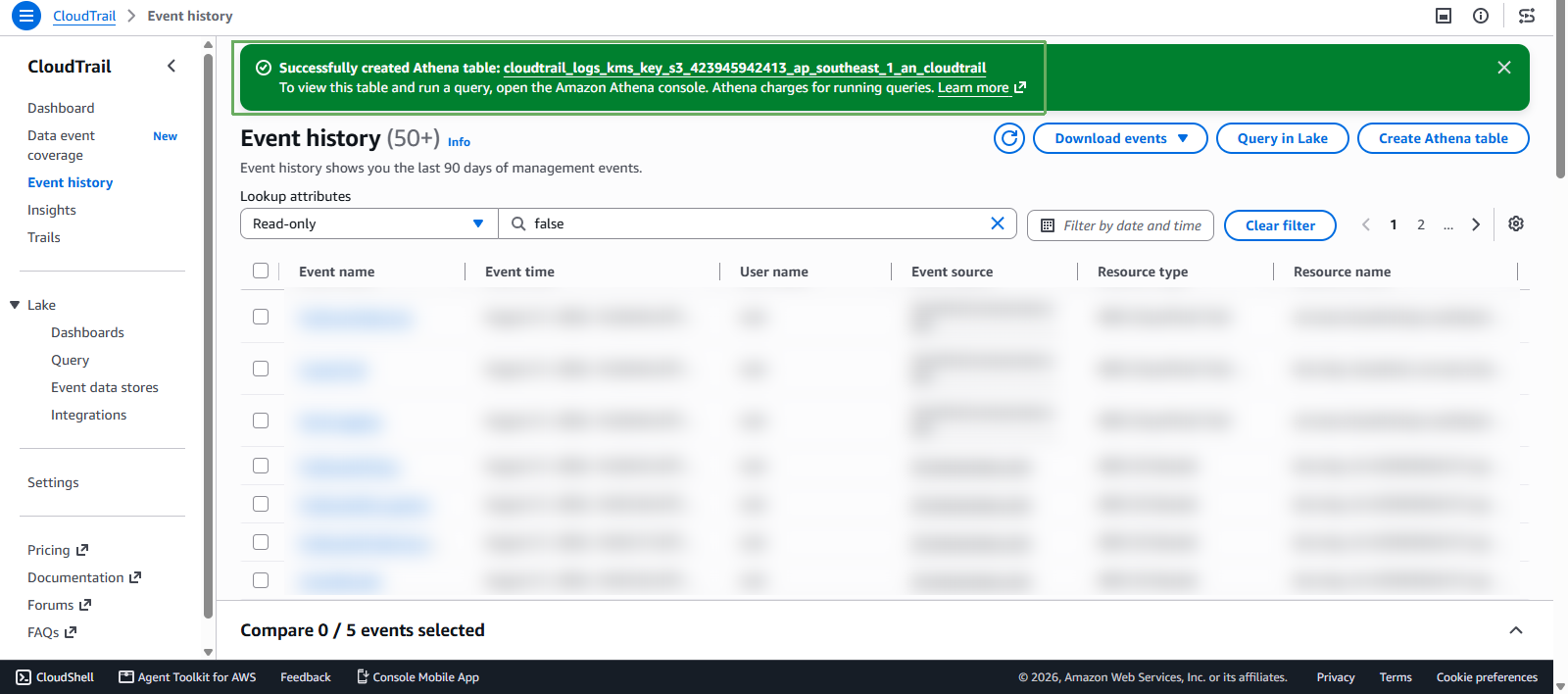This screenshot has height=694, width=1568.
Task: Open the hamburger navigation menu
Action: pyautogui.click(x=26, y=16)
